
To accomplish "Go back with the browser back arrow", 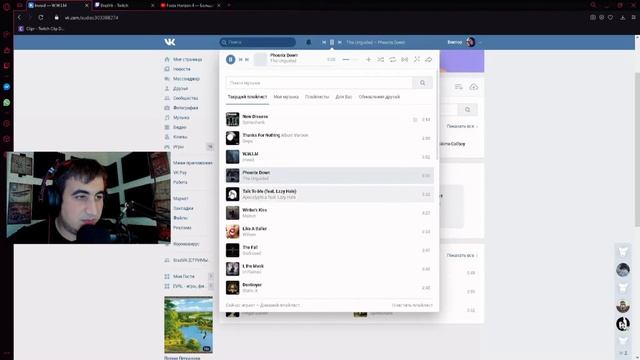I will coord(19,18).
